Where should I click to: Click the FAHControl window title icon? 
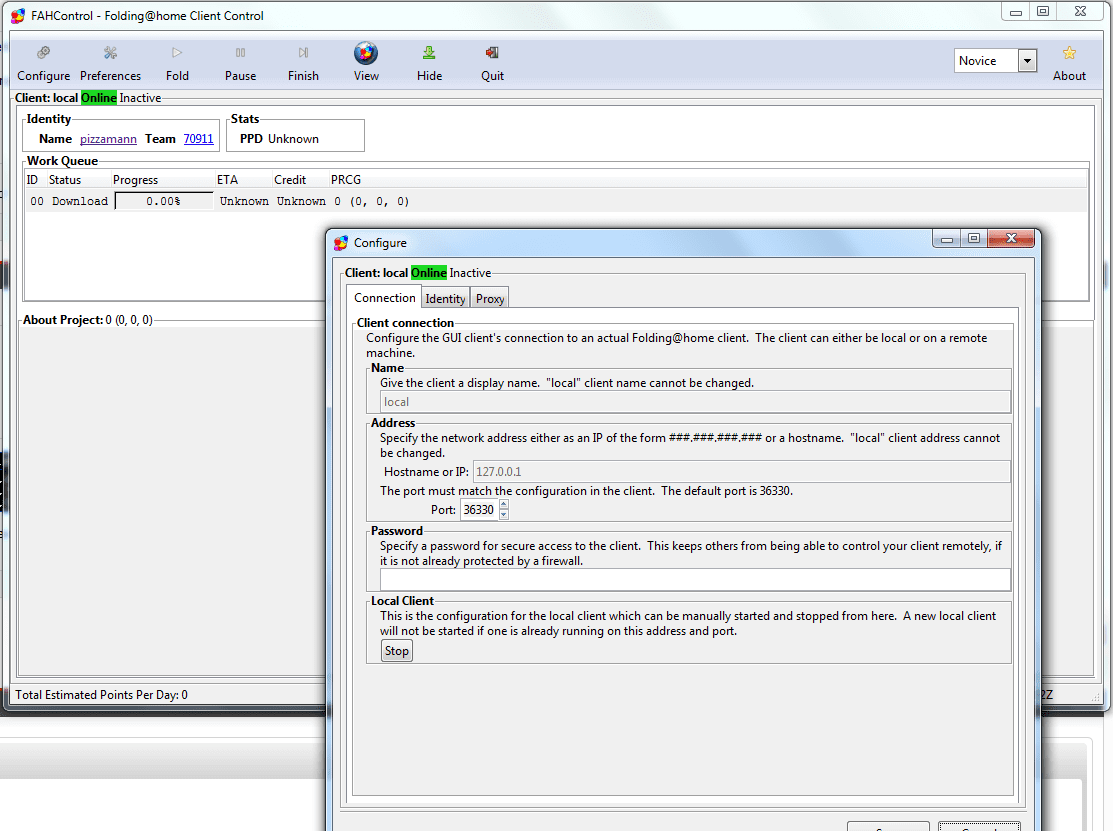(18, 16)
